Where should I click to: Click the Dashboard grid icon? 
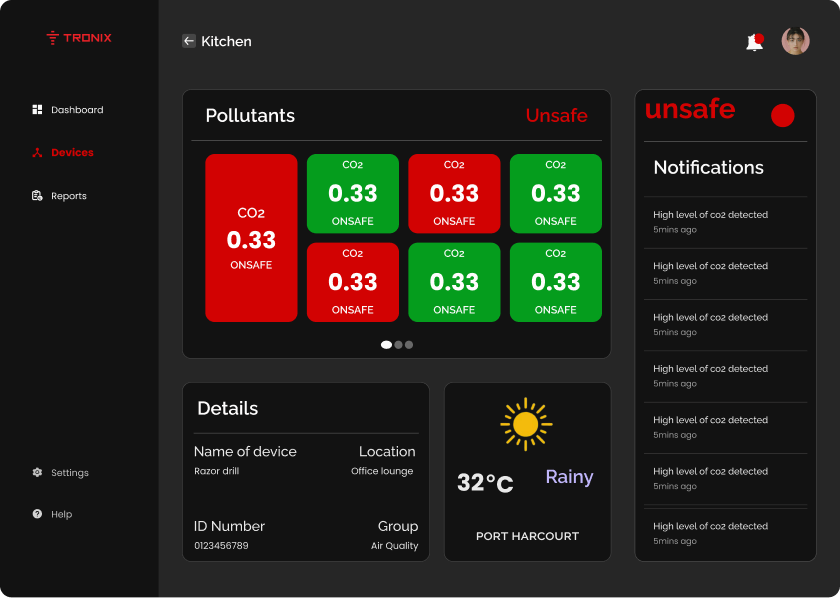37,110
